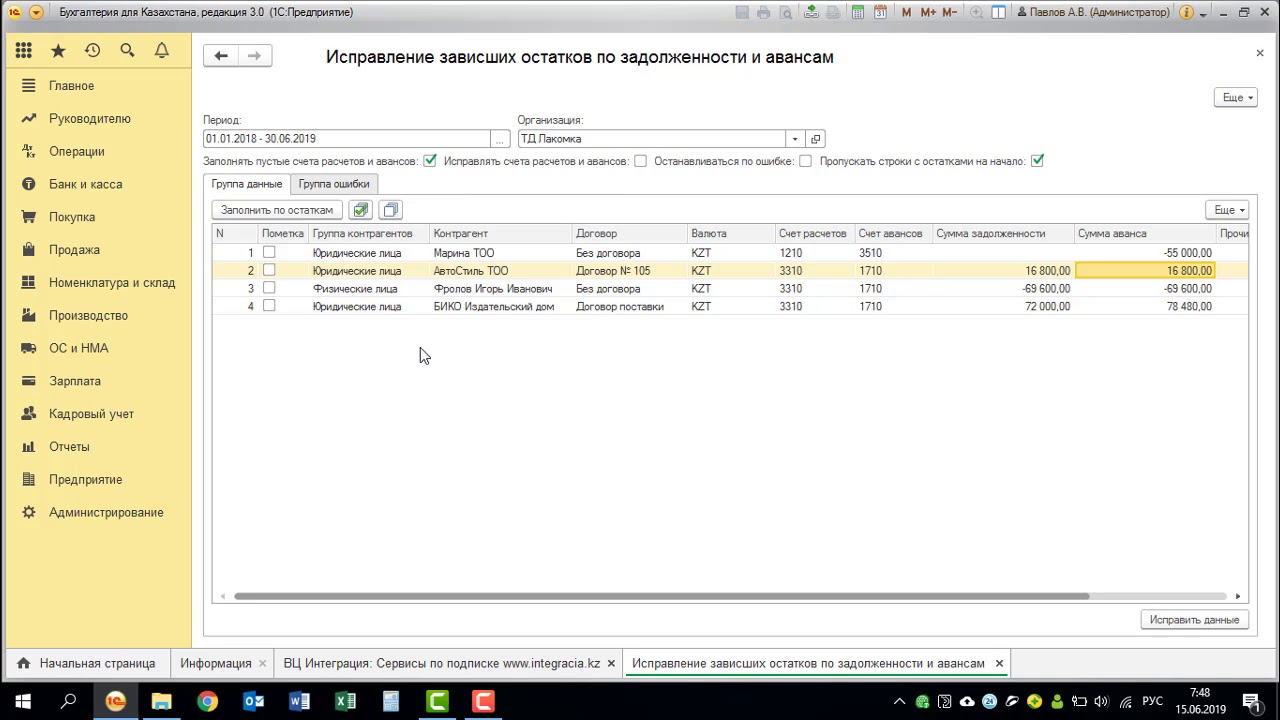The image size is (1280, 720).
Task: Switch to 'ВЦ Интеграция' services tab
Action: 442,663
